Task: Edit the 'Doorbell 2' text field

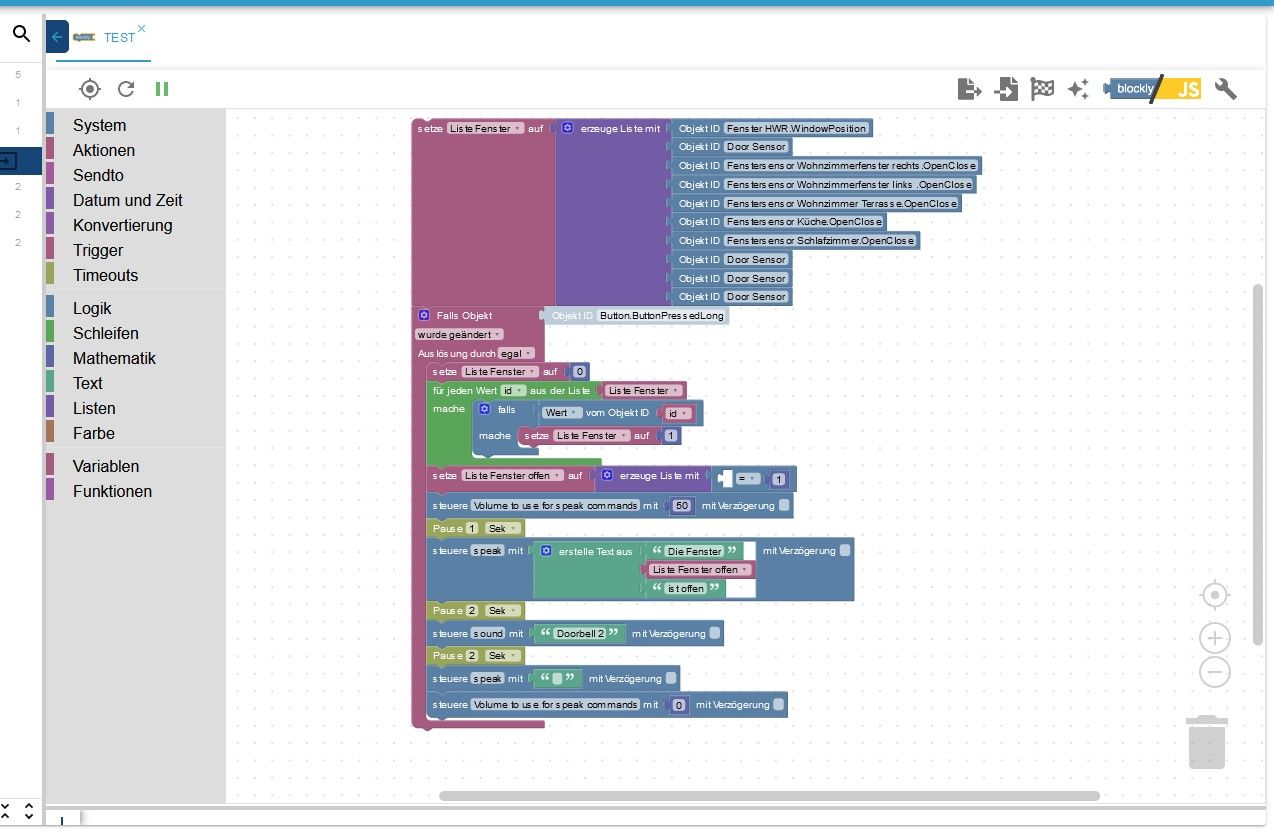Action: point(581,633)
